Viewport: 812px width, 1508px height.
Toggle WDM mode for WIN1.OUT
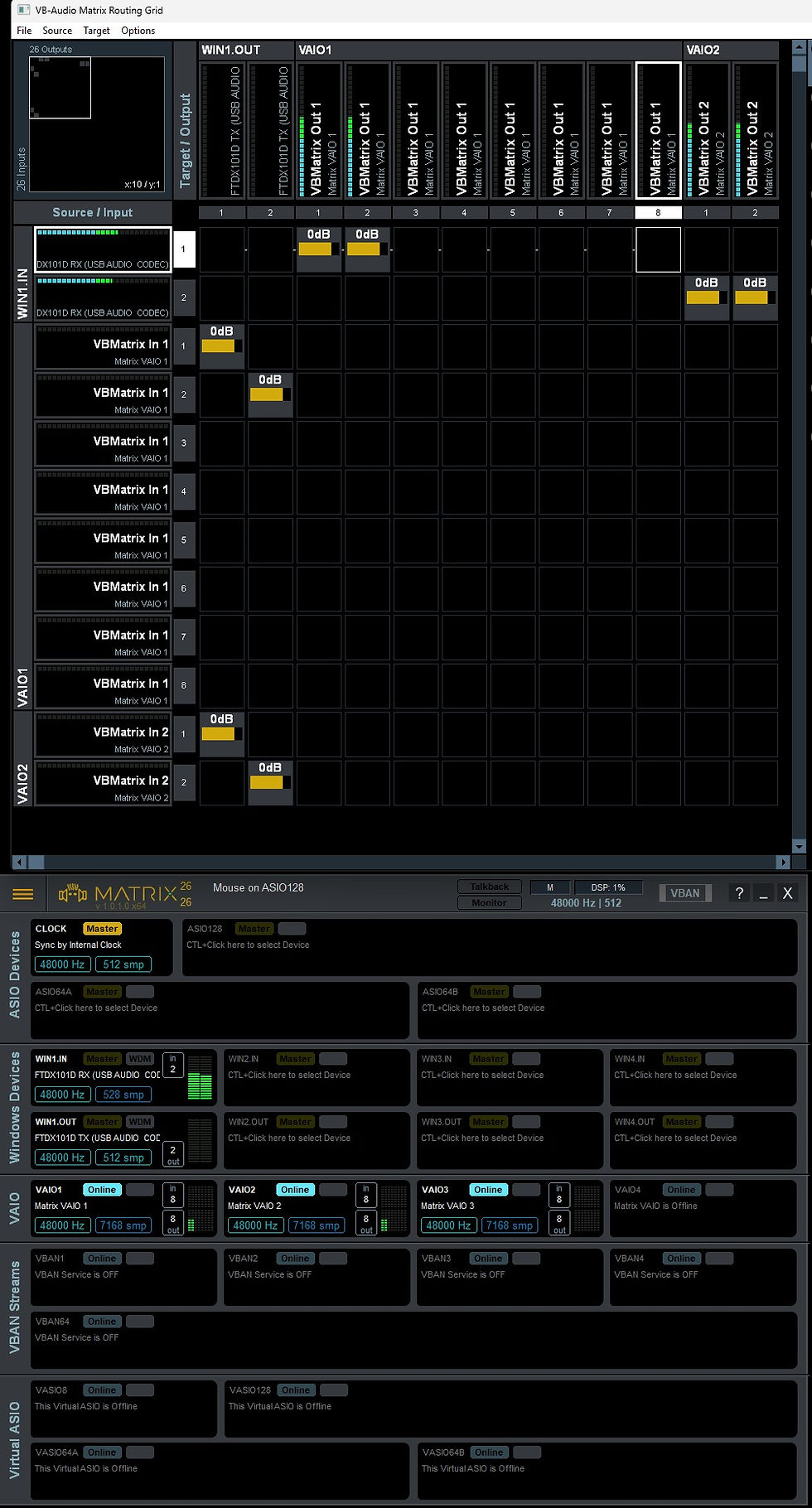click(x=140, y=1122)
